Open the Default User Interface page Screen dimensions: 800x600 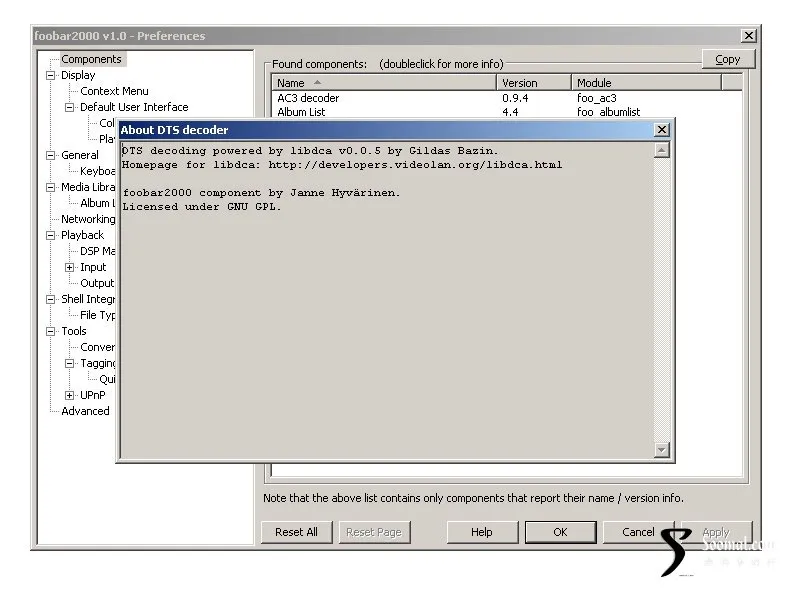point(134,107)
